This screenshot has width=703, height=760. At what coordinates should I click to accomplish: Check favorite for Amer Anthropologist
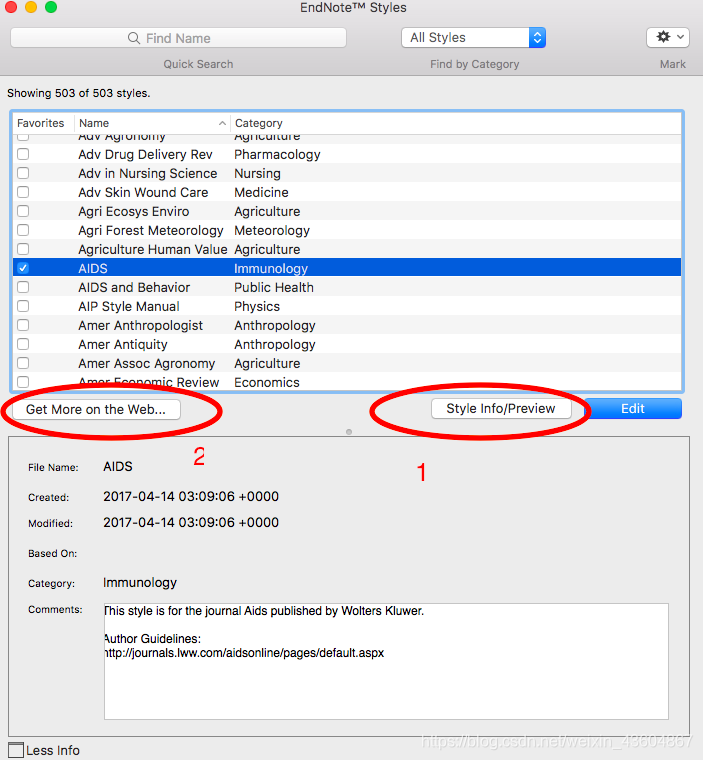[23, 325]
